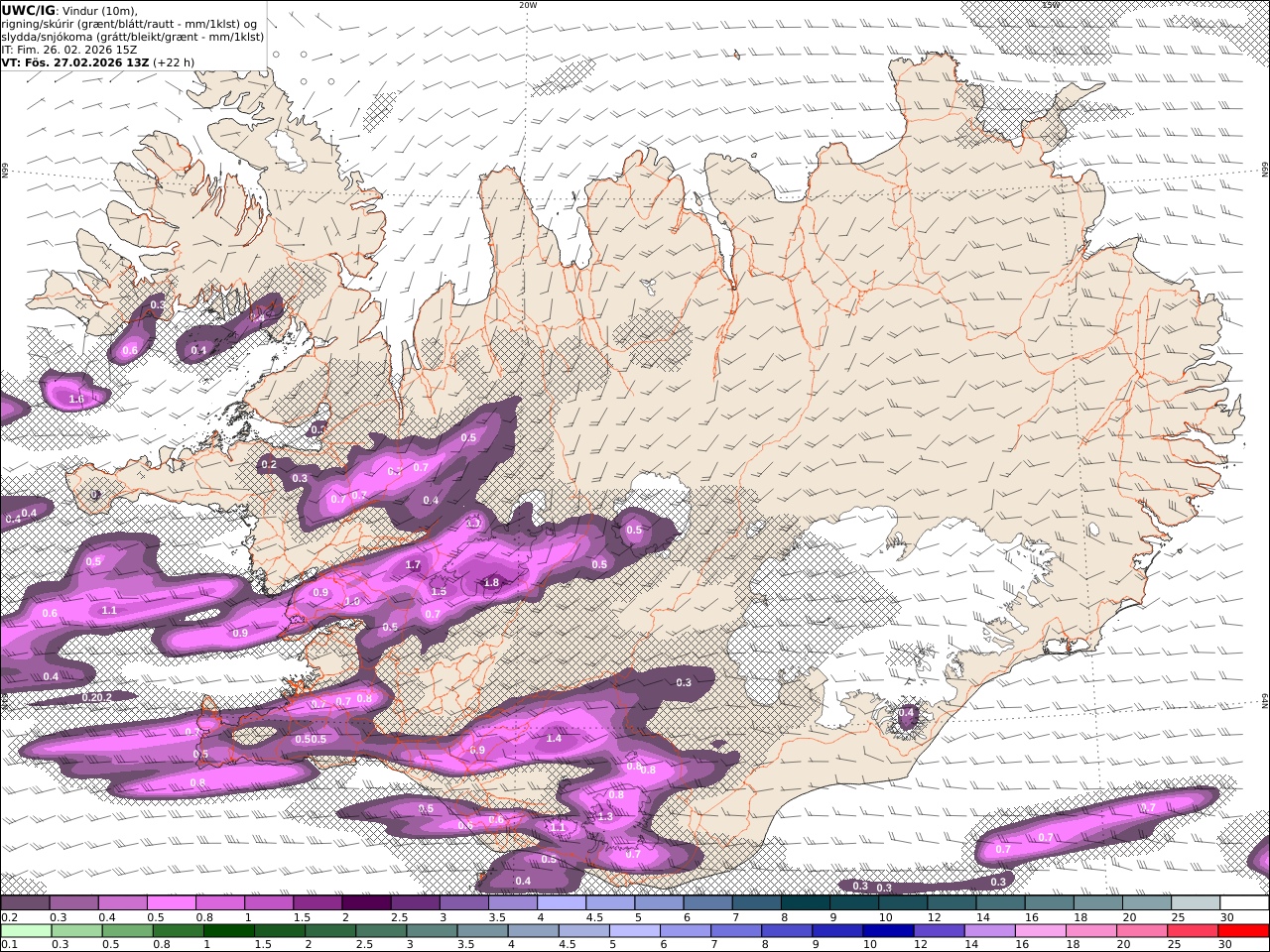
Task: Click the light pink 16–18 swatch on the lower scale
Action: (1041, 931)
